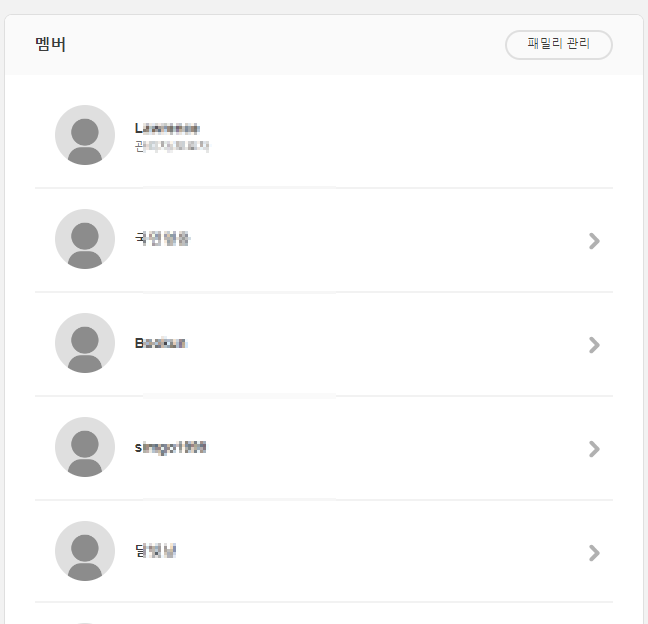Click the avatar beside the name starting with B
Screen dimensions: 648x624
(x=85, y=343)
